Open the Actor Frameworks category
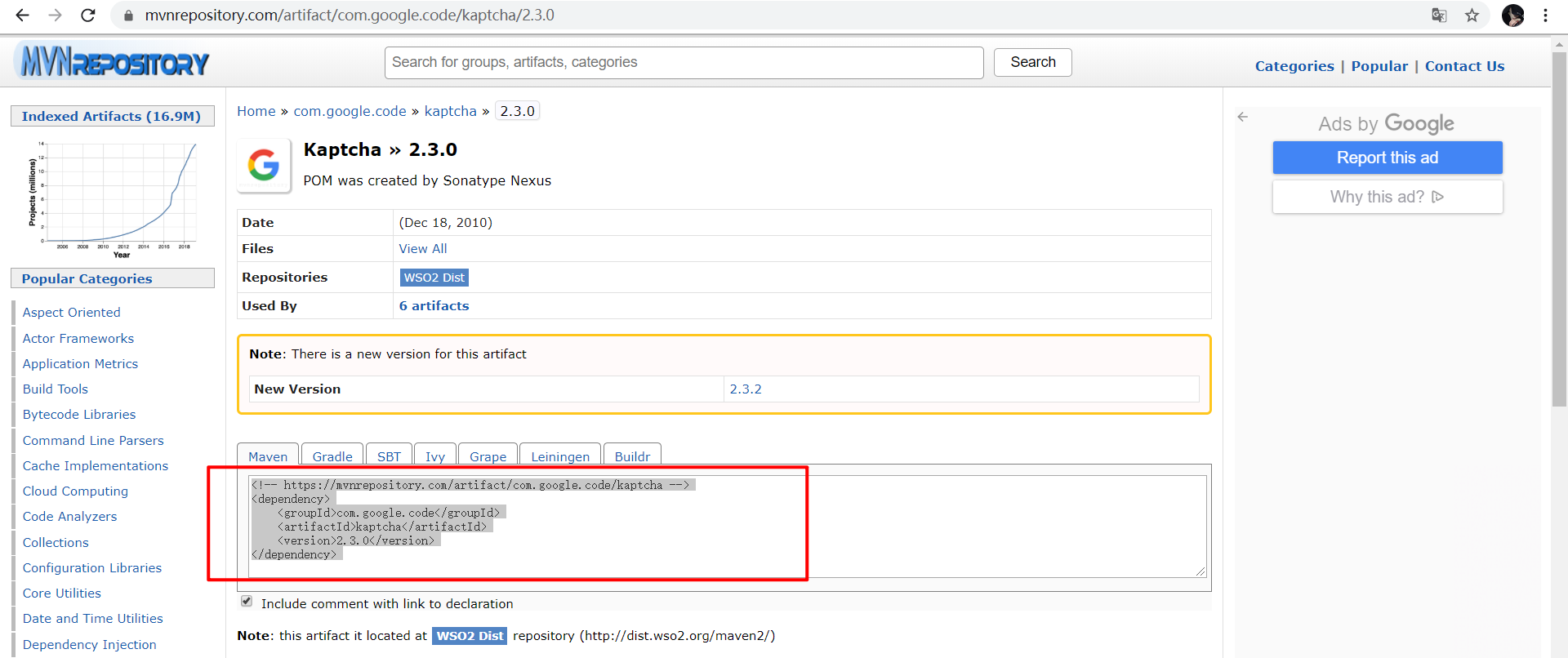1568x658 pixels. coord(78,338)
